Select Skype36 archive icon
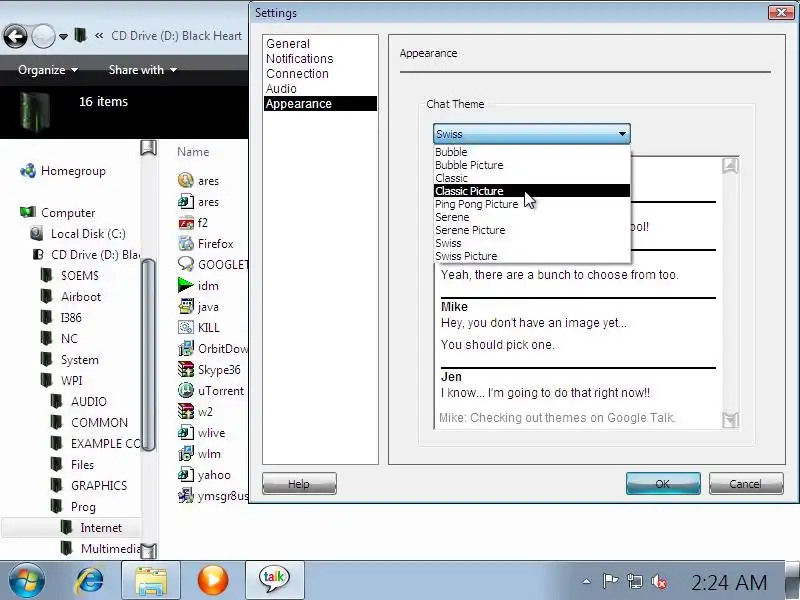Screen dimensions: 800x600 (x=186, y=369)
